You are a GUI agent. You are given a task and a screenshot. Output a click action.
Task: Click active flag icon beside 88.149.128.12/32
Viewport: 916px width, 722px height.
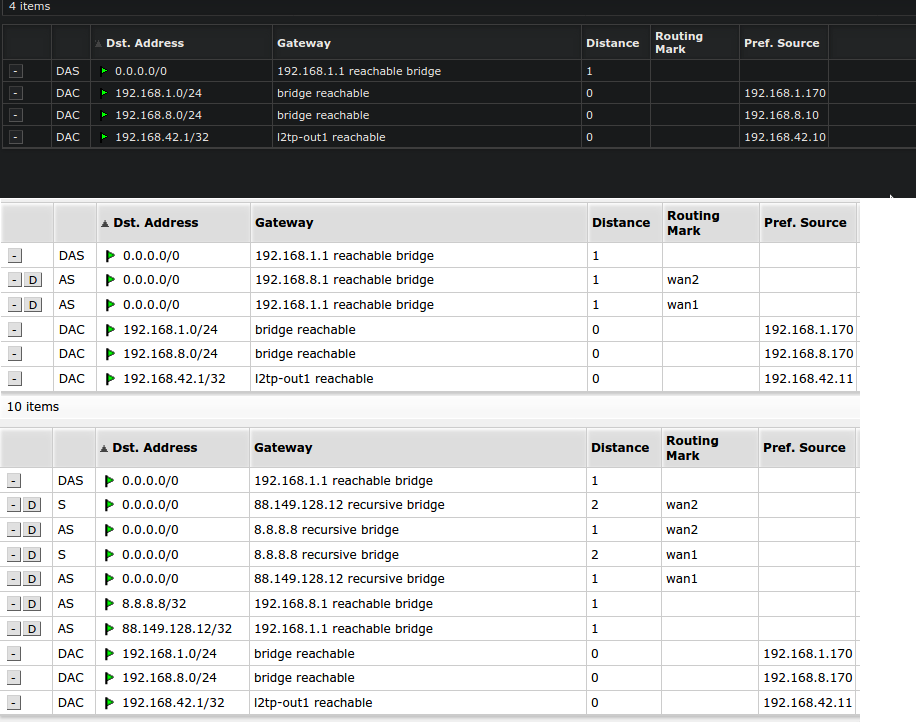[x=109, y=629]
